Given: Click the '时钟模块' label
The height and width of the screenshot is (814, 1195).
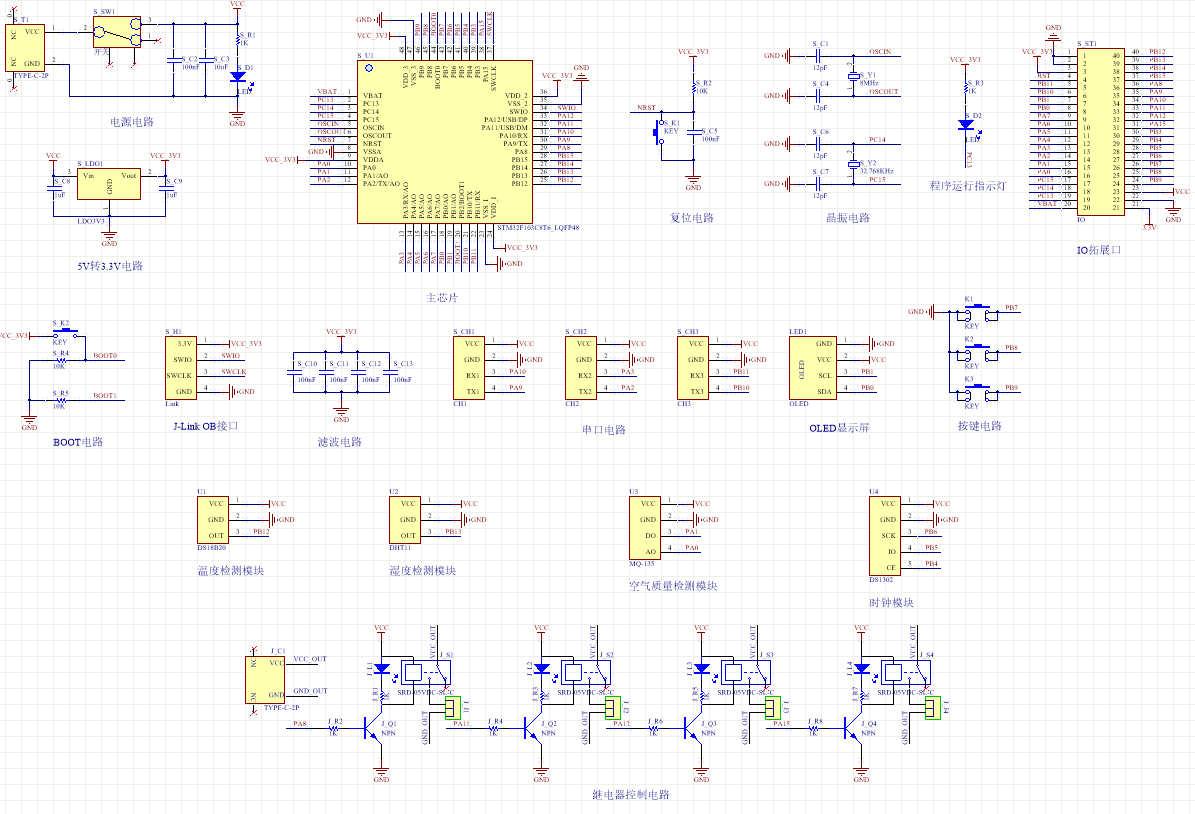Looking at the screenshot, I should coord(892,603).
